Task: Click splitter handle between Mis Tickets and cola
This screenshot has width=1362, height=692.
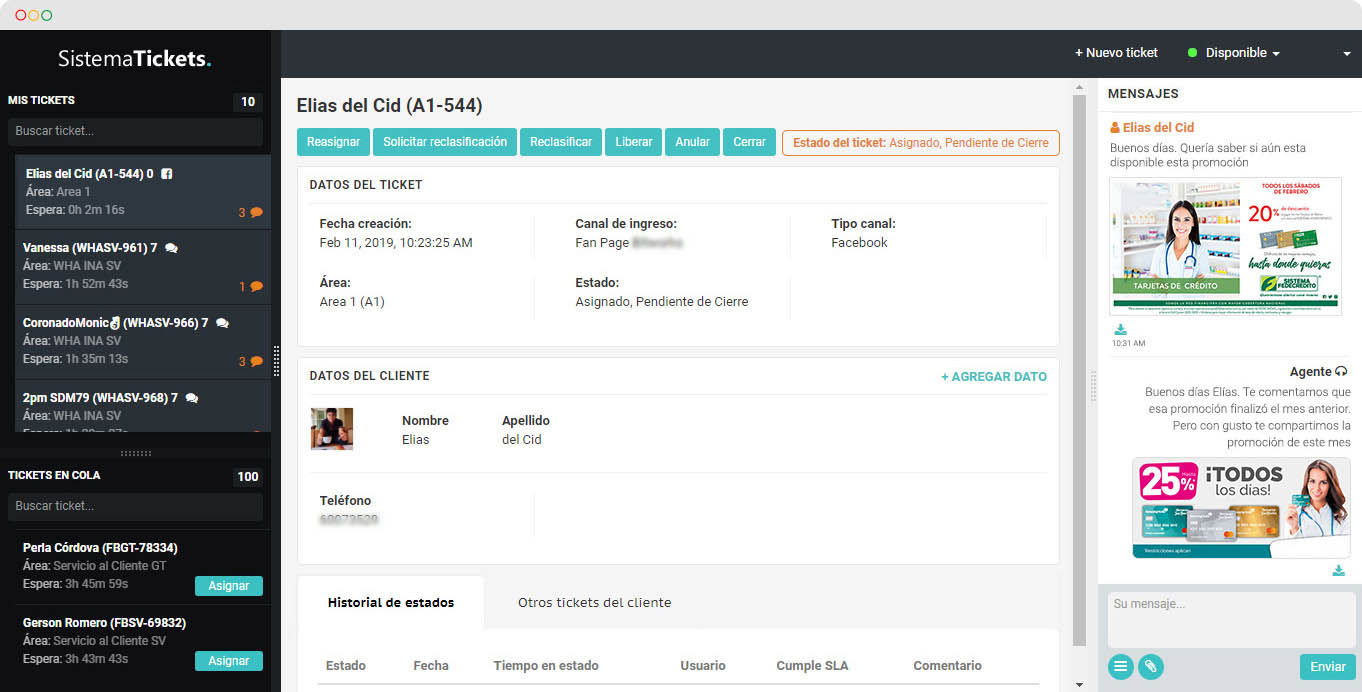Action: tap(135, 453)
